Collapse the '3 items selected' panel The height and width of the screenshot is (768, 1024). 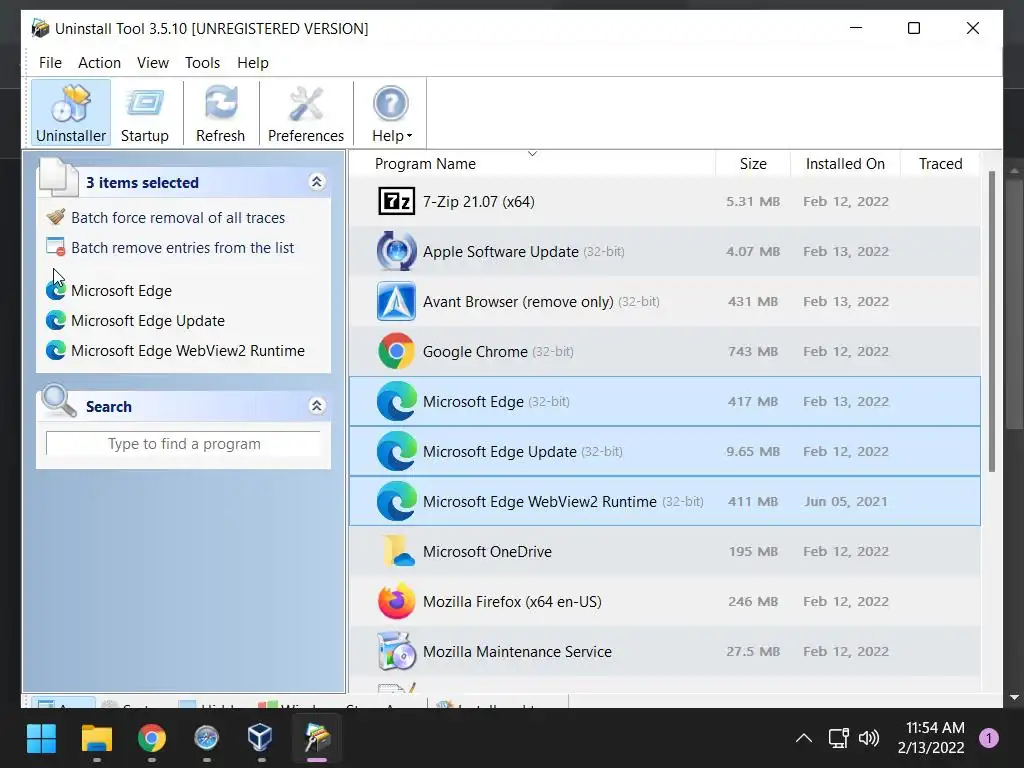tap(317, 182)
